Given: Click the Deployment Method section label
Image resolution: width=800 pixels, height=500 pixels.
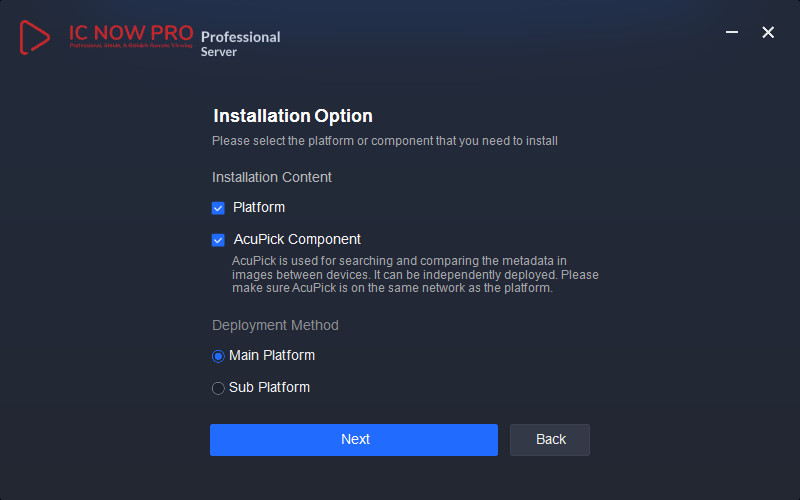Looking at the screenshot, I should (275, 325).
